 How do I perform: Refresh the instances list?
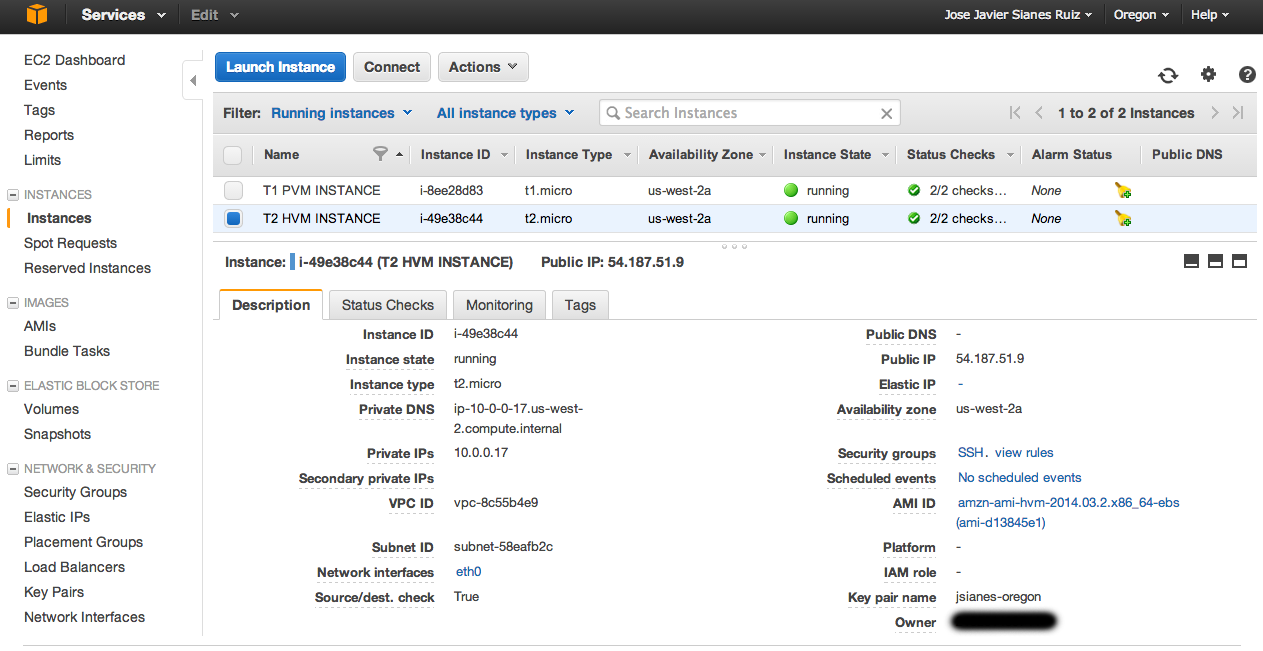tap(1168, 75)
